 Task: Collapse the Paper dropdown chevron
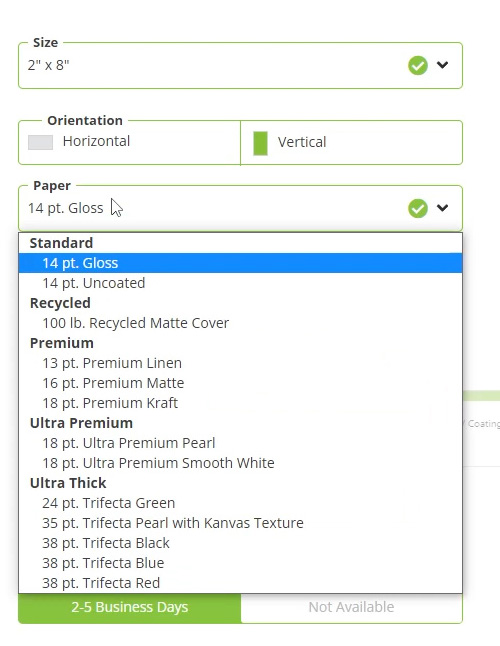click(x=442, y=208)
